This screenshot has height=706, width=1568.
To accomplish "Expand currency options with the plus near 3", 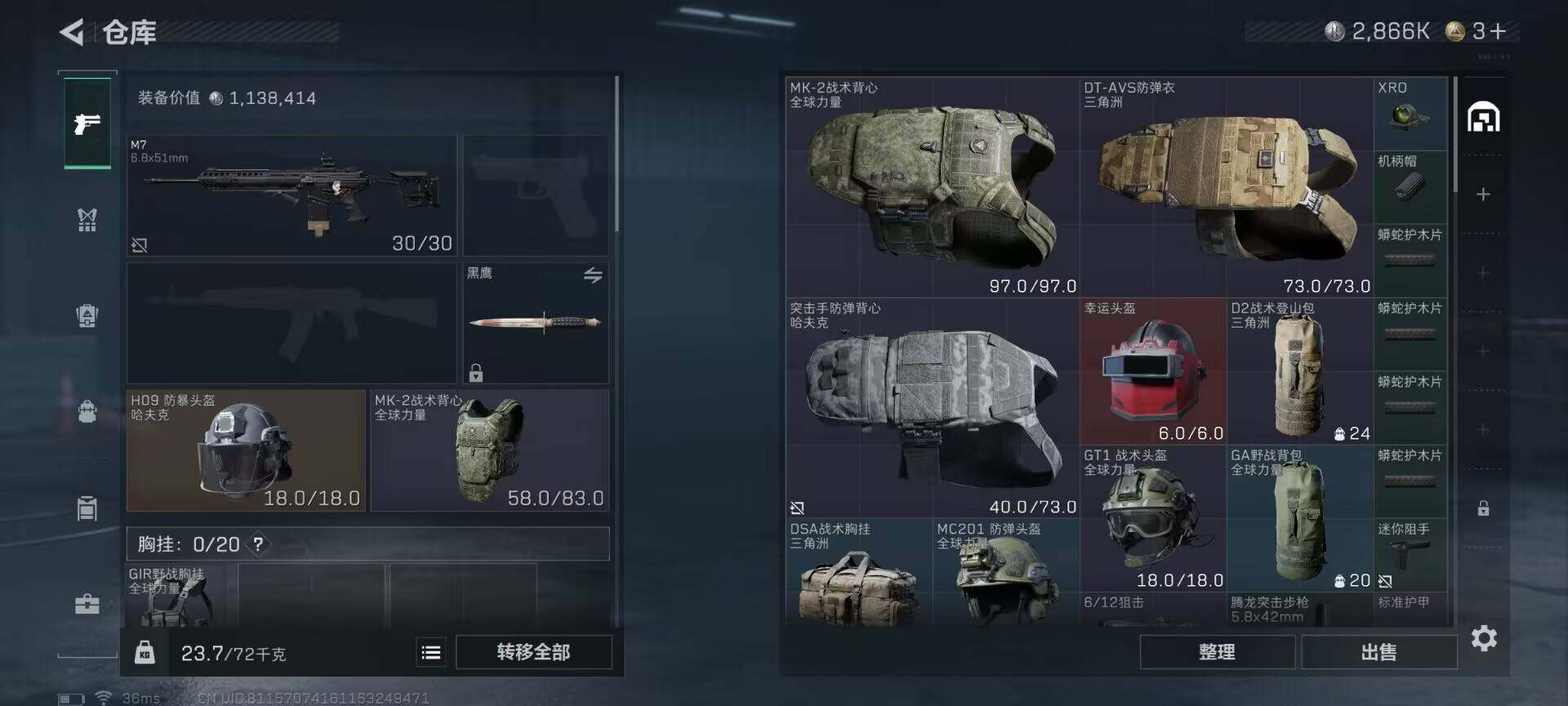I will [1497, 32].
